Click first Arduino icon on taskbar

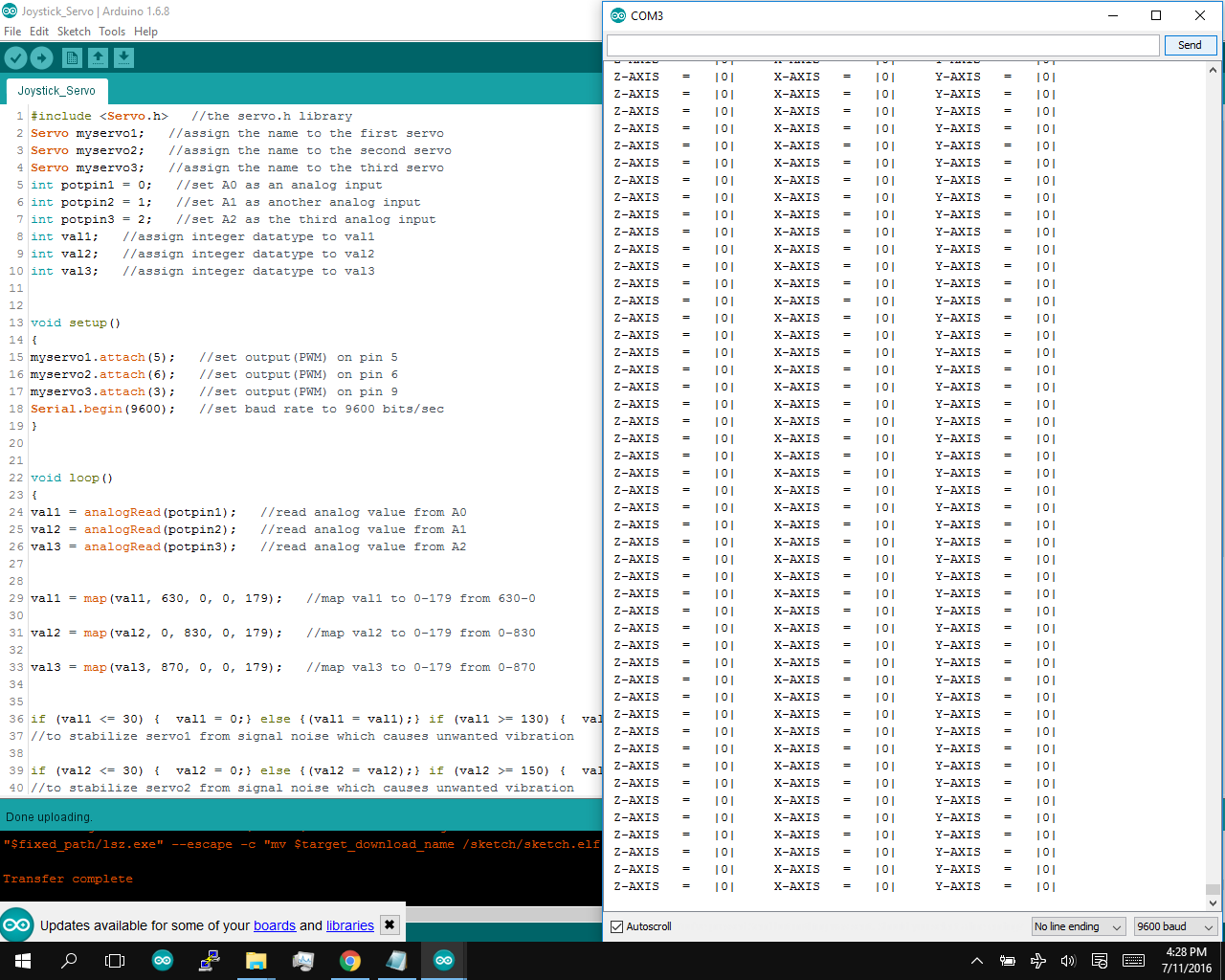point(163,961)
